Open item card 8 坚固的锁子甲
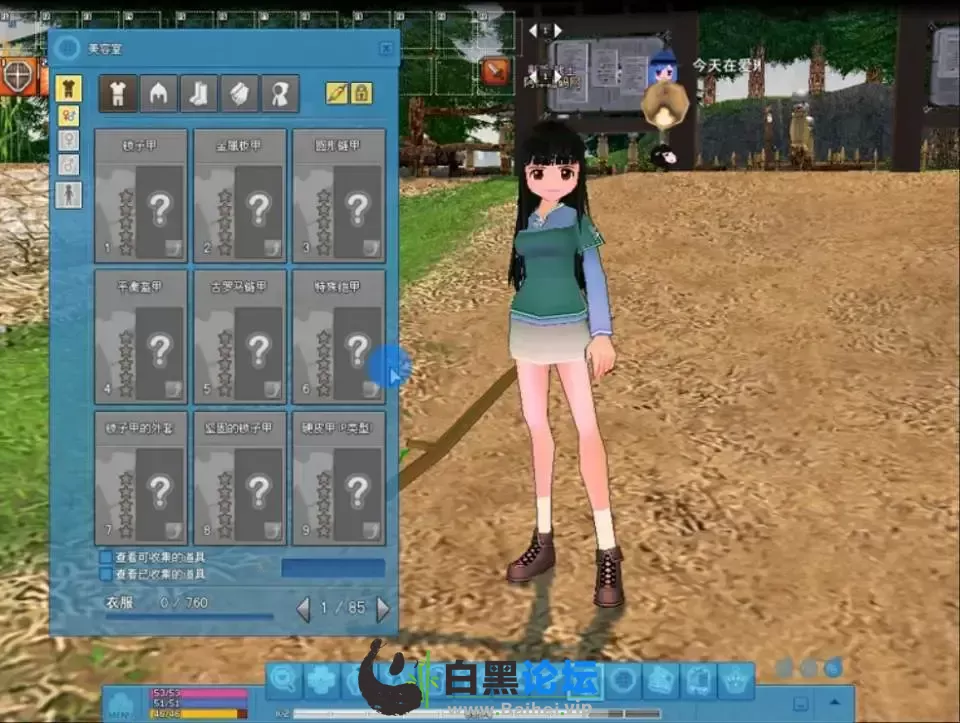The width and height of the screenshot is (960, 723). point(240,478)
